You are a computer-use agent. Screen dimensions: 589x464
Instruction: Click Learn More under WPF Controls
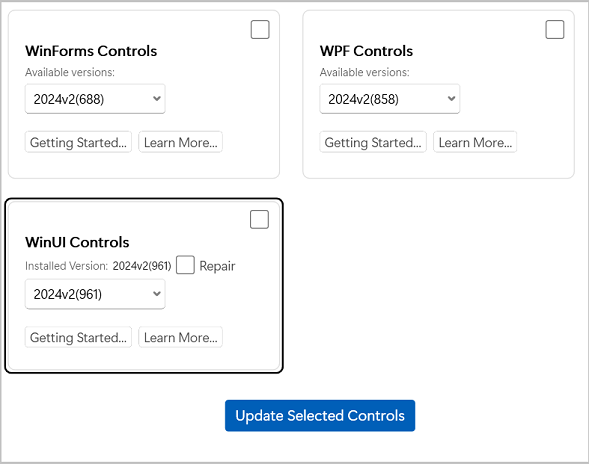(475, 142)
